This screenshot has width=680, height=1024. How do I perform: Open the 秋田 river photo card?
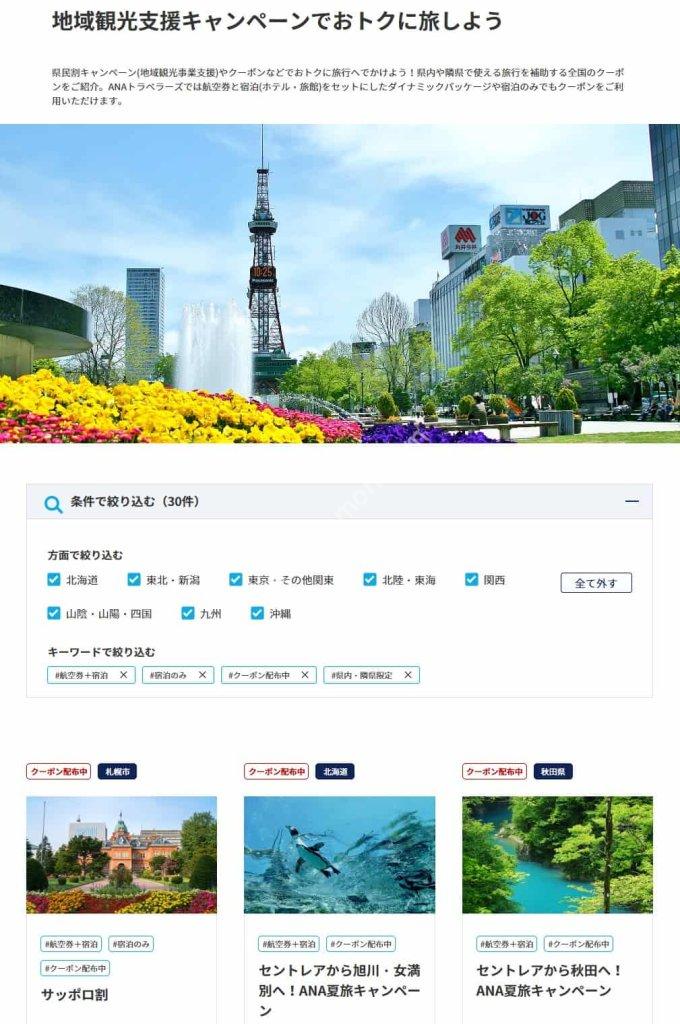(557, 854)
